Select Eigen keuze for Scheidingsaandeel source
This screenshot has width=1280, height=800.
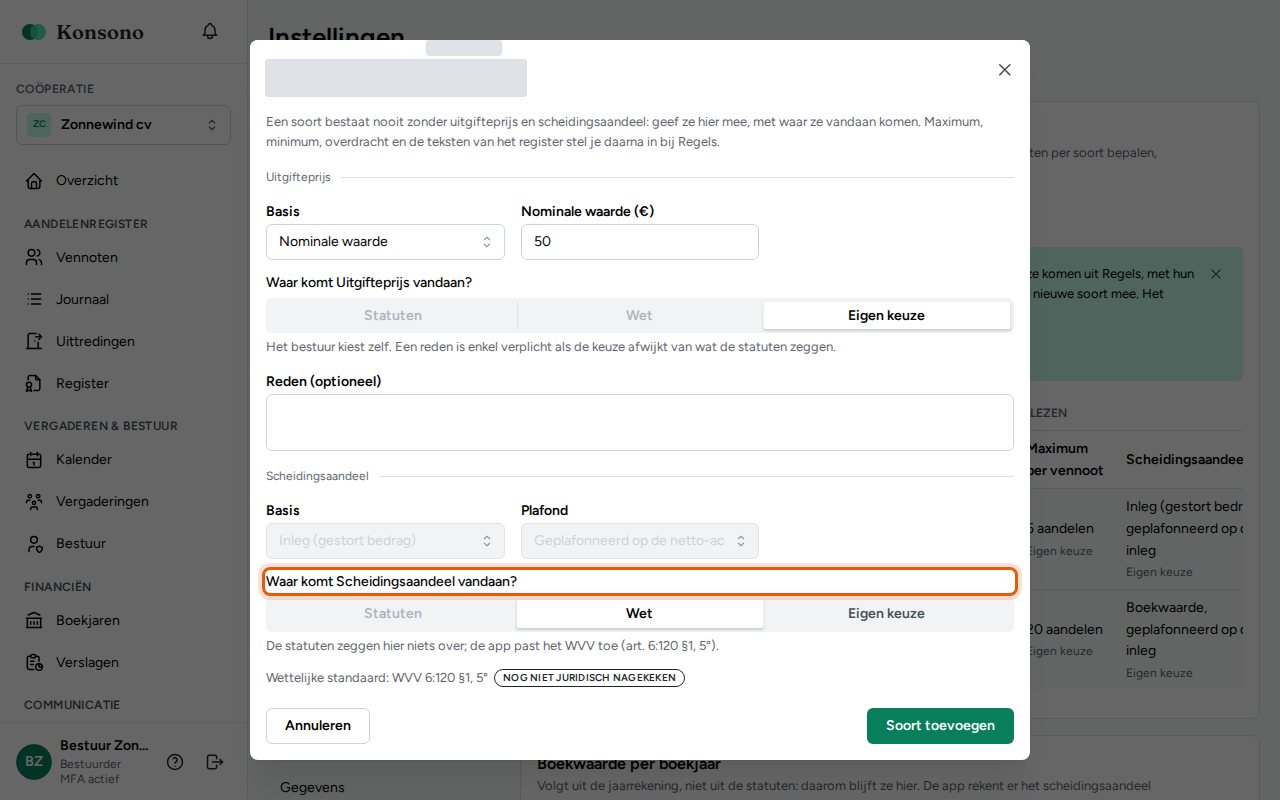coord(886,614)
